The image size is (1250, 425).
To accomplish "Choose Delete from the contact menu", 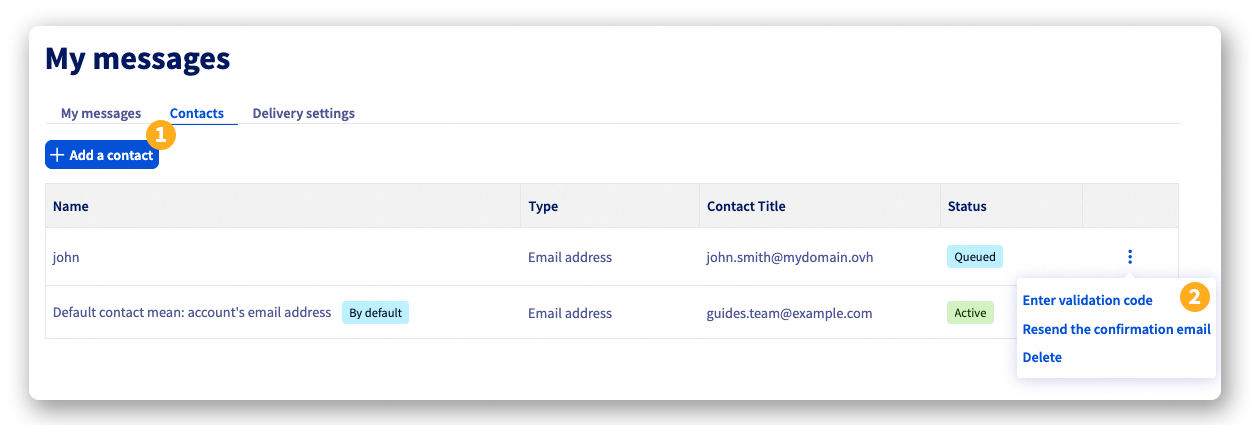I will [x=1042, y=357].
